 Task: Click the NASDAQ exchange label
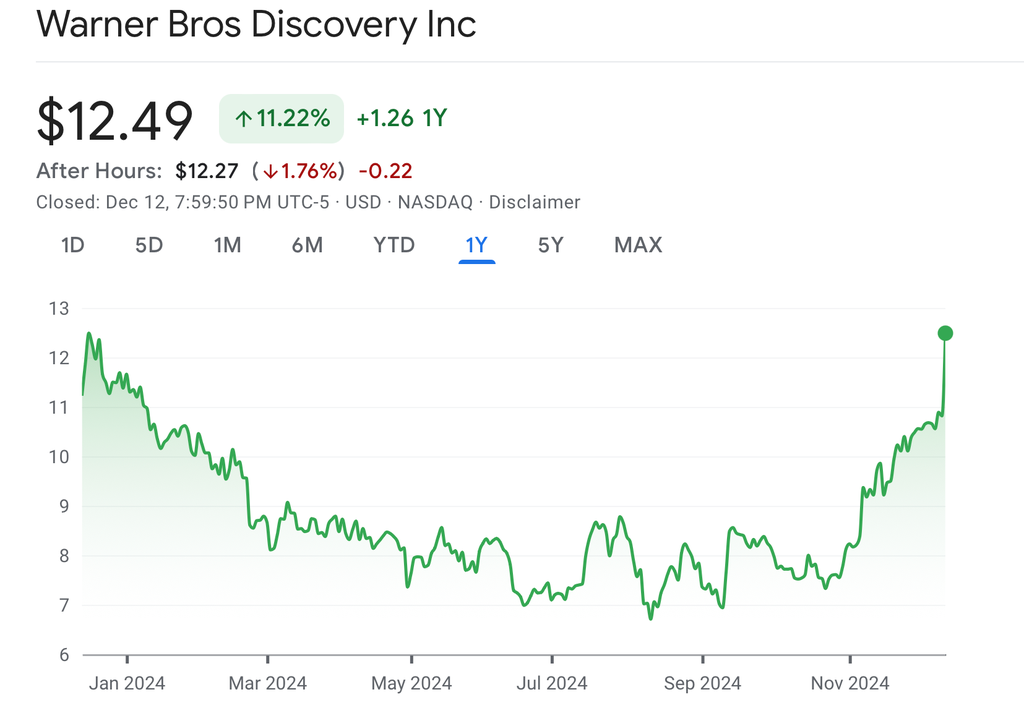click(x=435, y=202)
